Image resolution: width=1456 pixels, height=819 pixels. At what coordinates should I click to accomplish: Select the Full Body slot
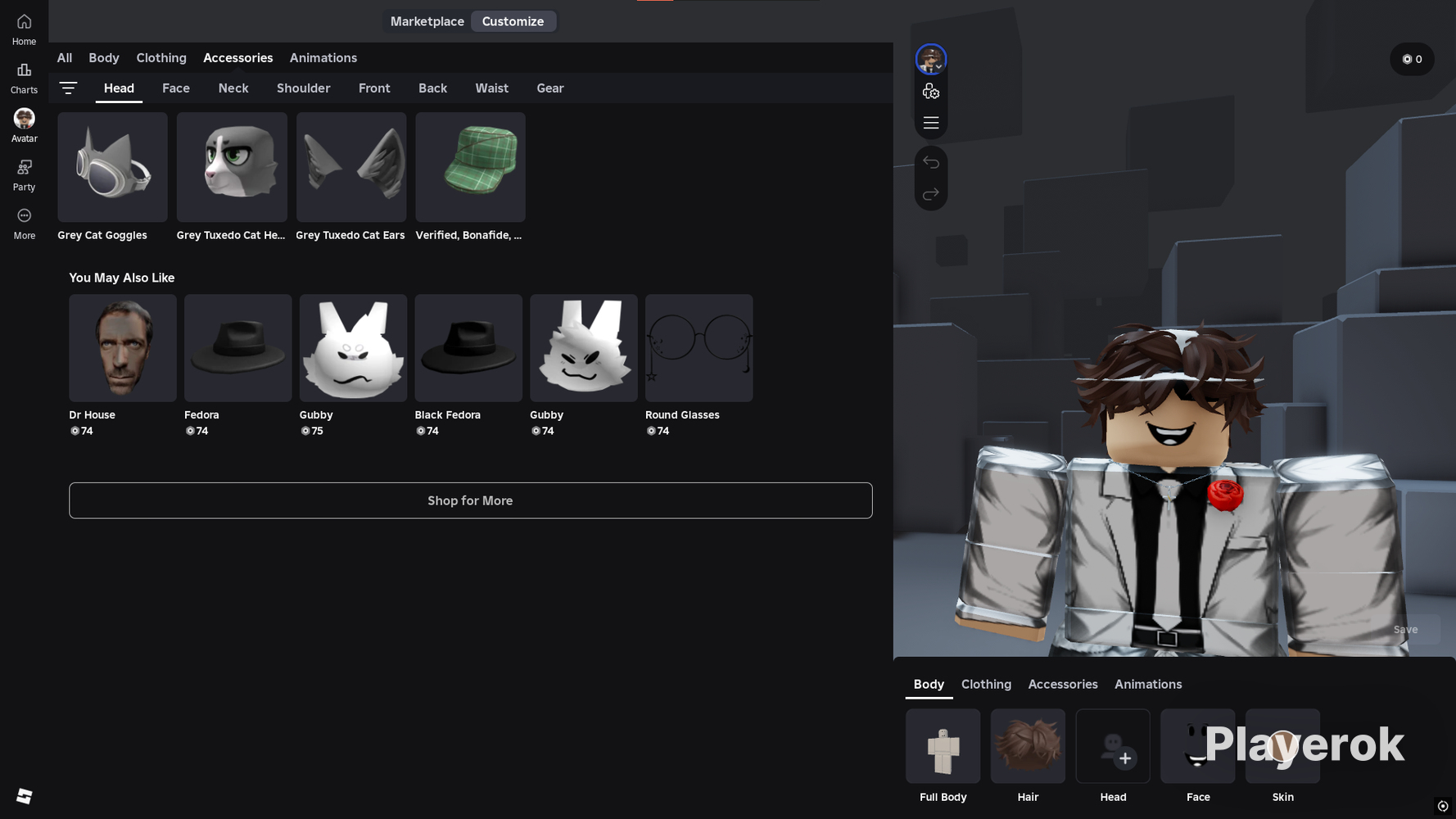coord(943,746)
